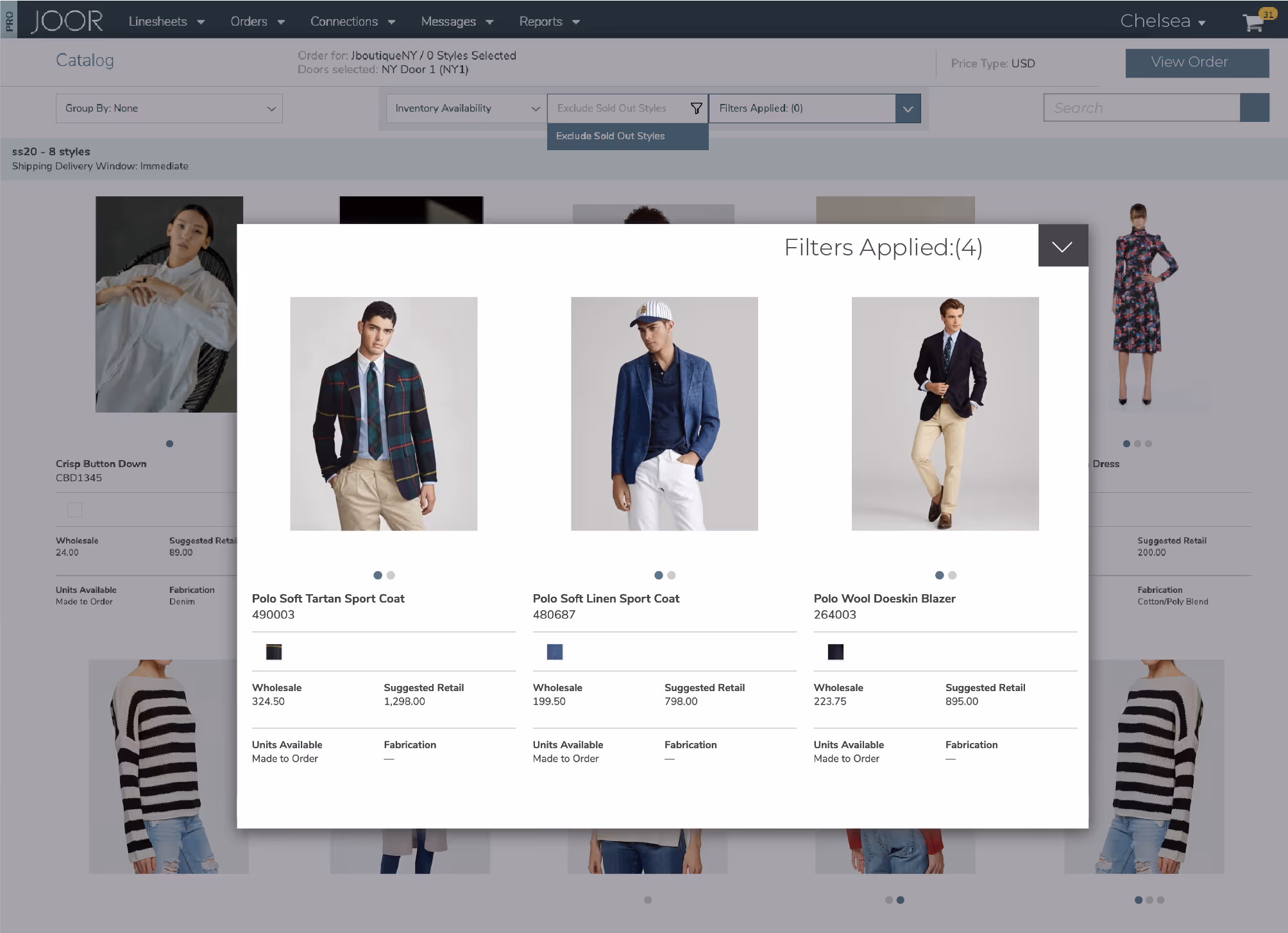The width and height of the screenshot is (1288, 933).
Task: Click the style number 490003
Action: (x=273, y=615)
